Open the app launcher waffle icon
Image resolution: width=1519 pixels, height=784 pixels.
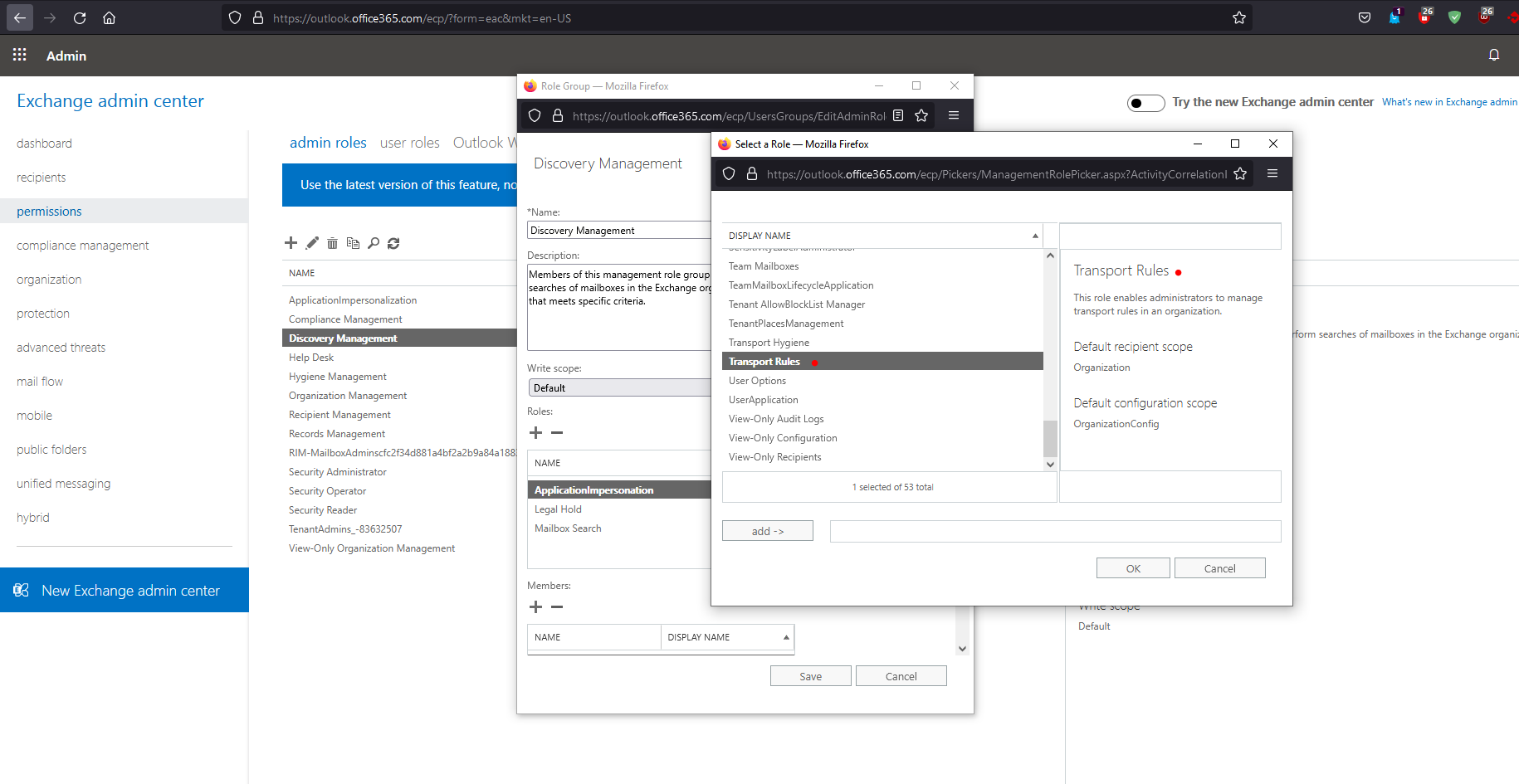coord(20,55)
